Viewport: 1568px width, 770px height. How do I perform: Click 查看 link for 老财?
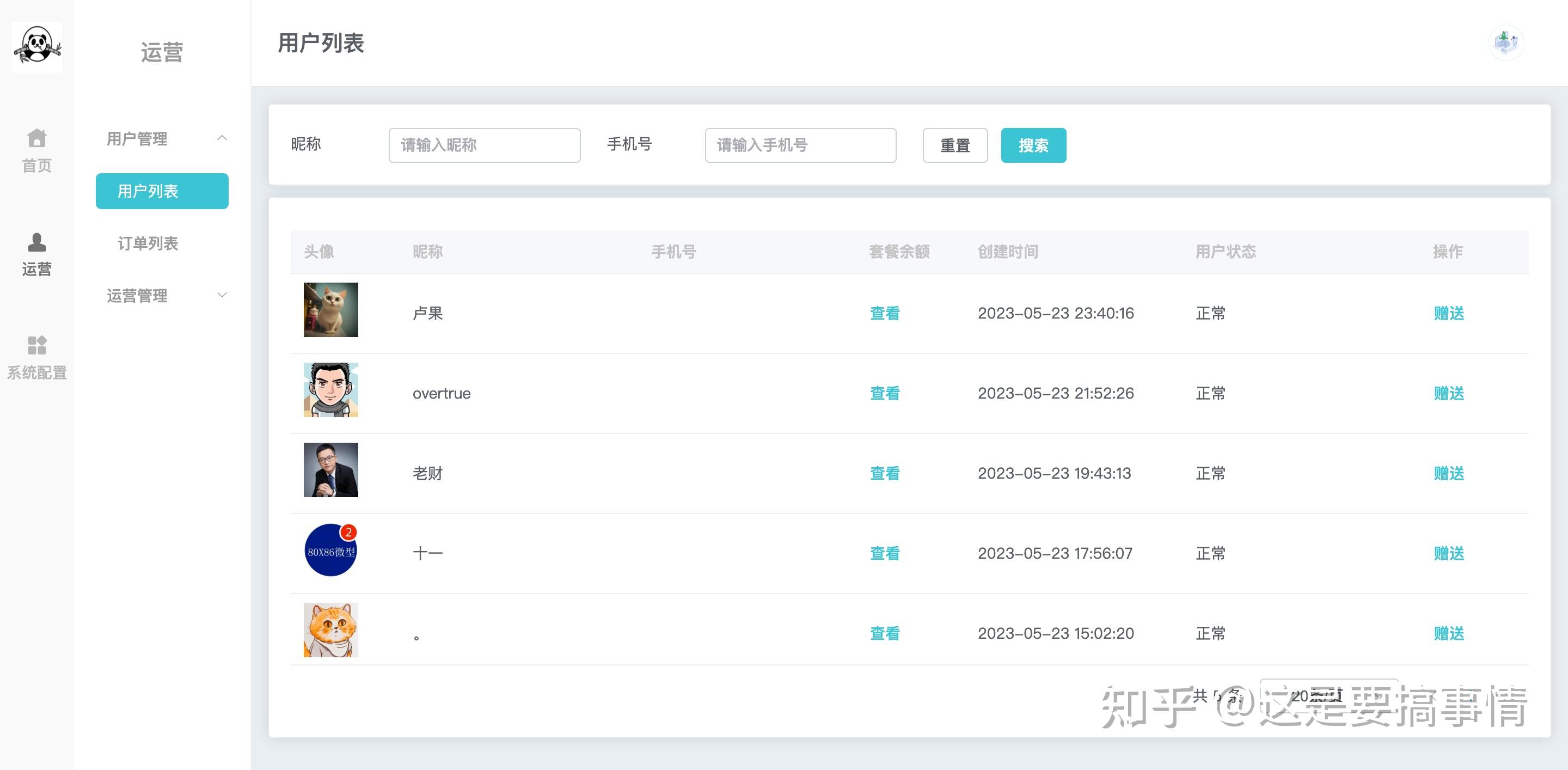pyautogui.click(x=884, y=474)
